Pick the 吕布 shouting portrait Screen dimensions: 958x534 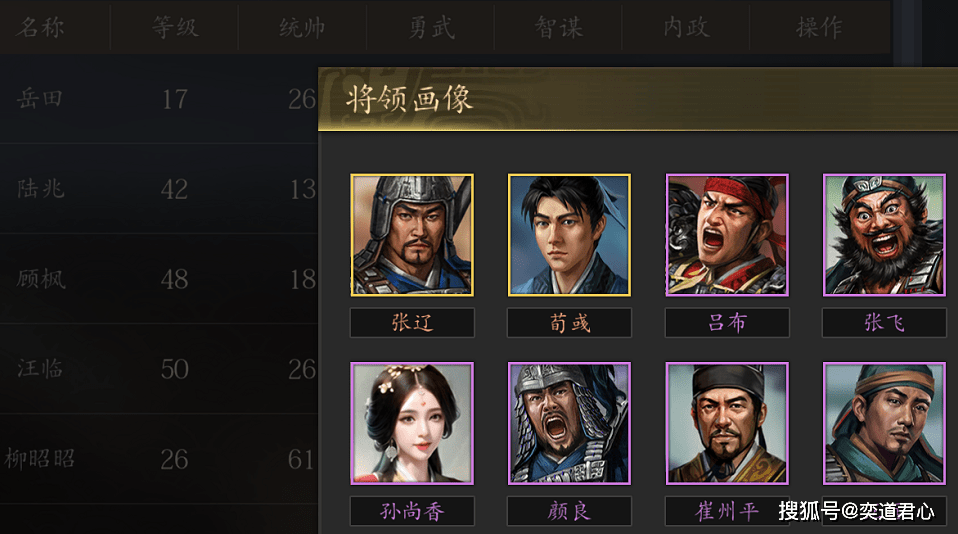click(x=727, y=235)
